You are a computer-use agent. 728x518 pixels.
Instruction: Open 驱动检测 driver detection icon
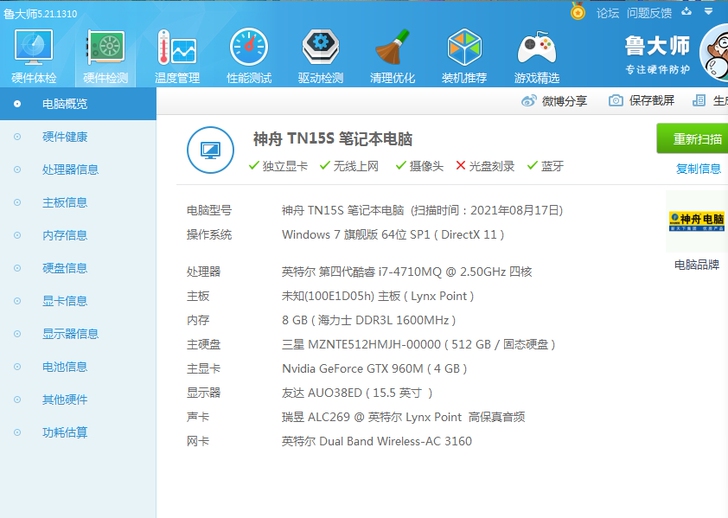320,48
